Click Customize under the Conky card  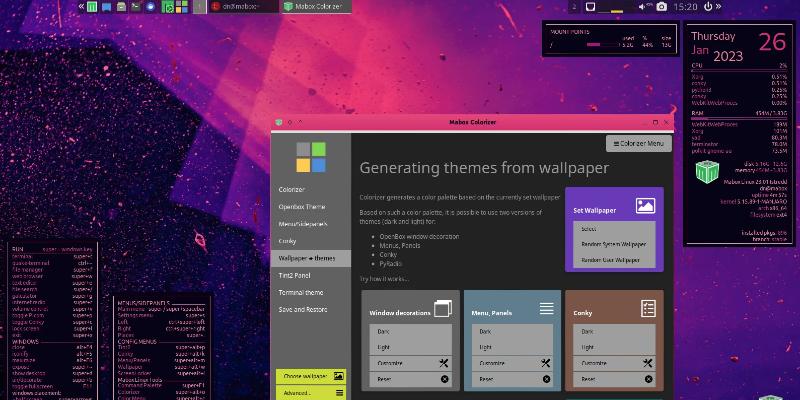tap(612, 363)
